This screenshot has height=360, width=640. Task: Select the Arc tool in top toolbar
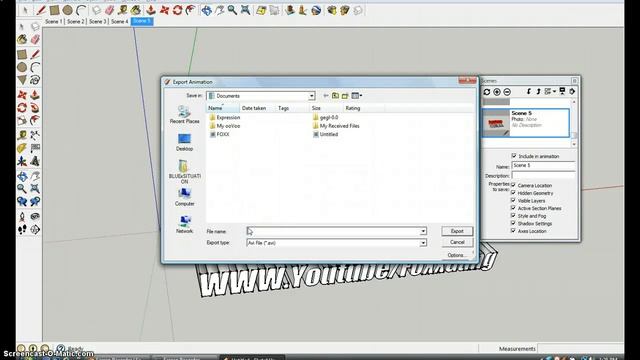point(81,10)
